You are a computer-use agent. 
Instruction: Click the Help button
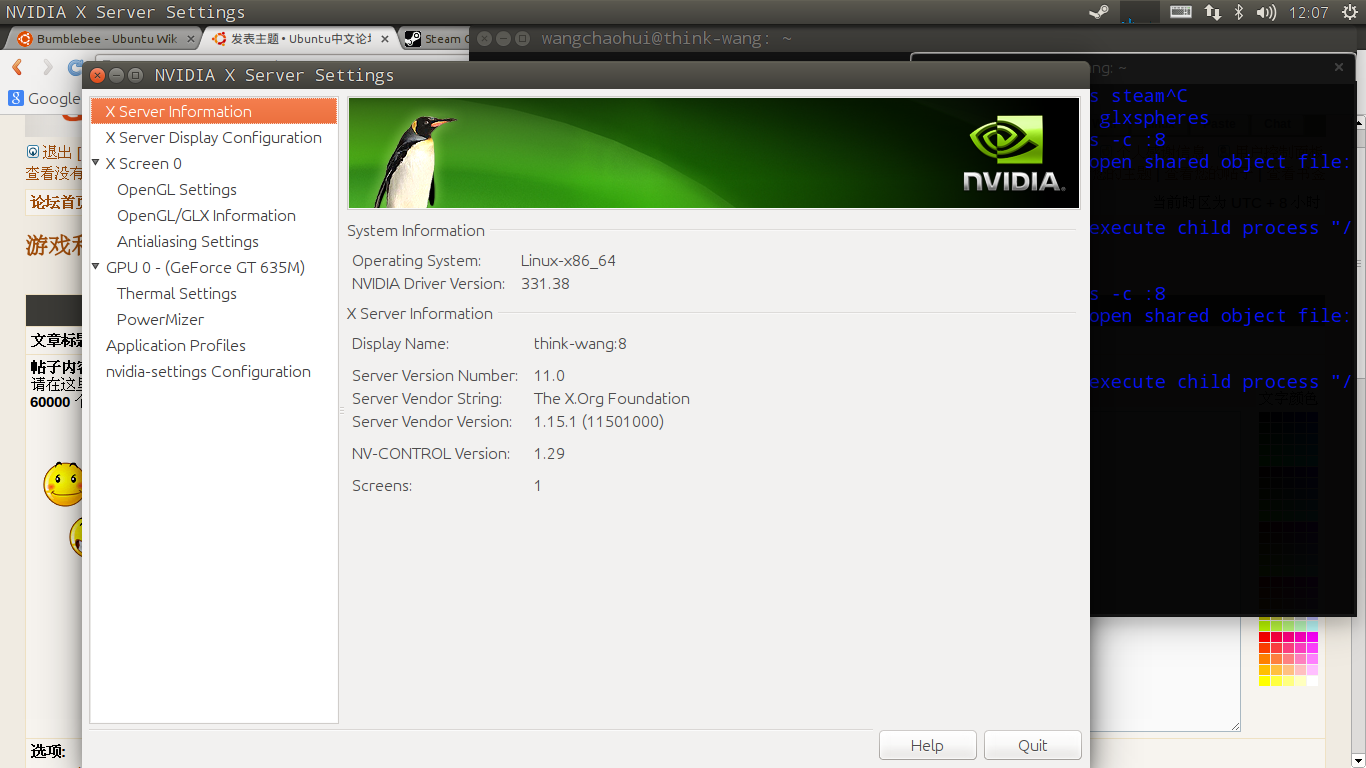[x=927, y=745]
